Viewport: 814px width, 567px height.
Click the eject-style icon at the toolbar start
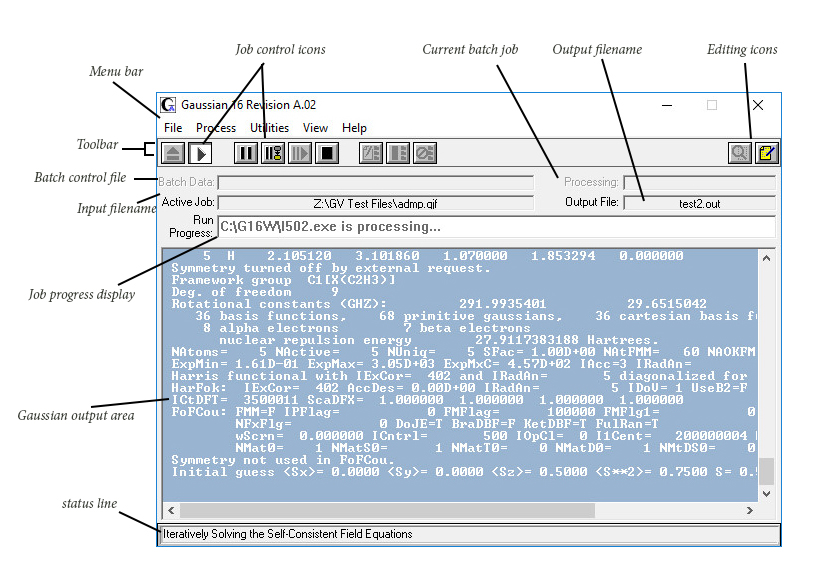click(x=173, y=153)
